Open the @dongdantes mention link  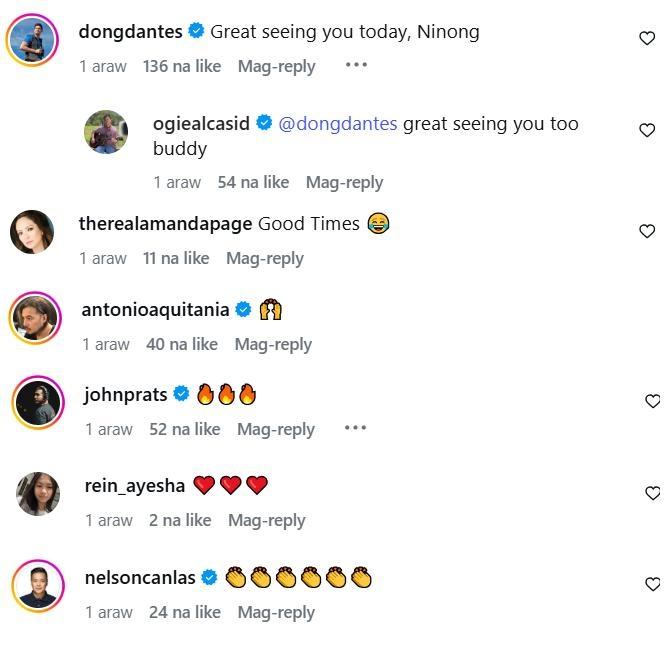click(x=337, y=124)
